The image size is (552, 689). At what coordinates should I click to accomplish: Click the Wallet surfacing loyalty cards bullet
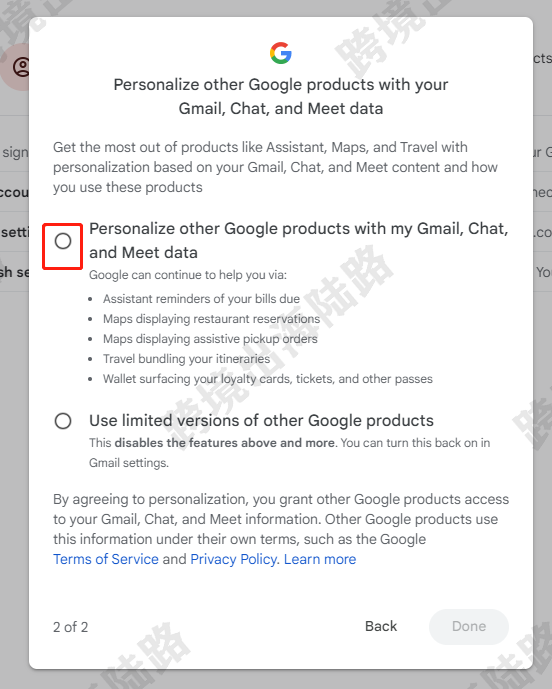coord(268,379)
